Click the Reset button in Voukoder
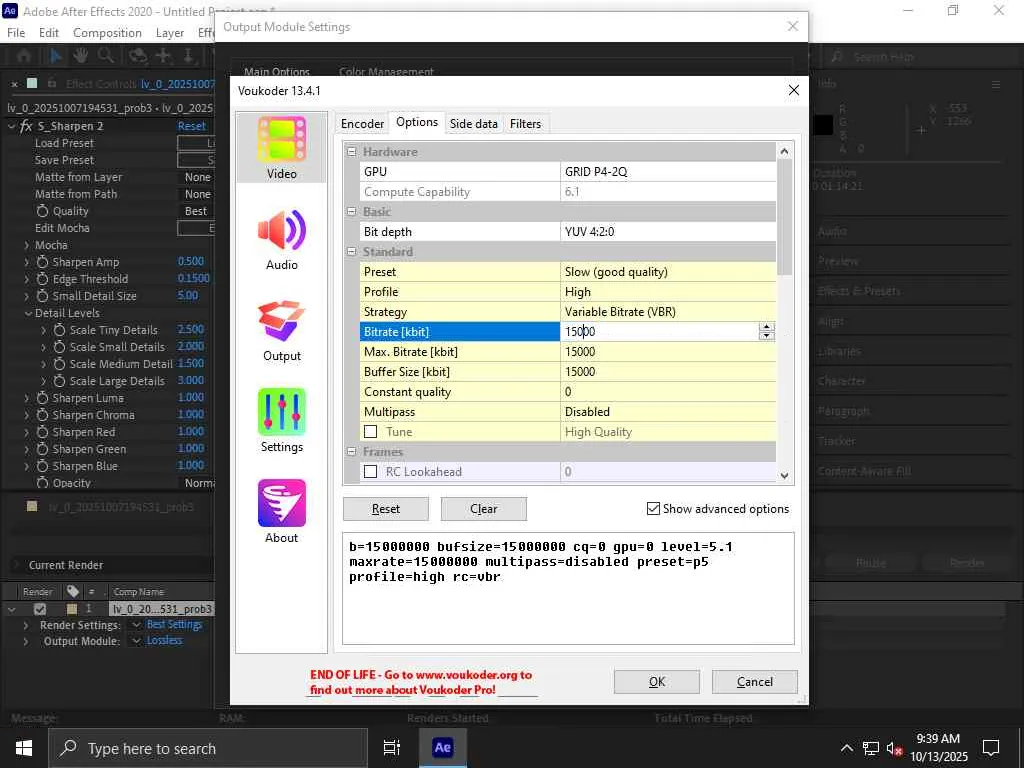Viewport: 1024px width, 768px height. tap(386, 509)
